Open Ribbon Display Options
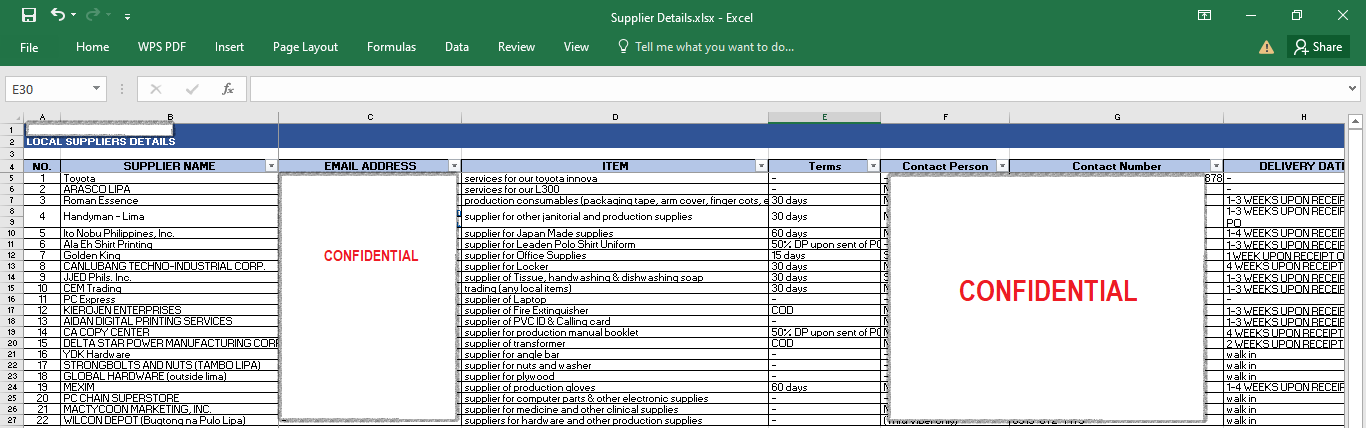This screenshot has width=1366, height=428. 1205,15
